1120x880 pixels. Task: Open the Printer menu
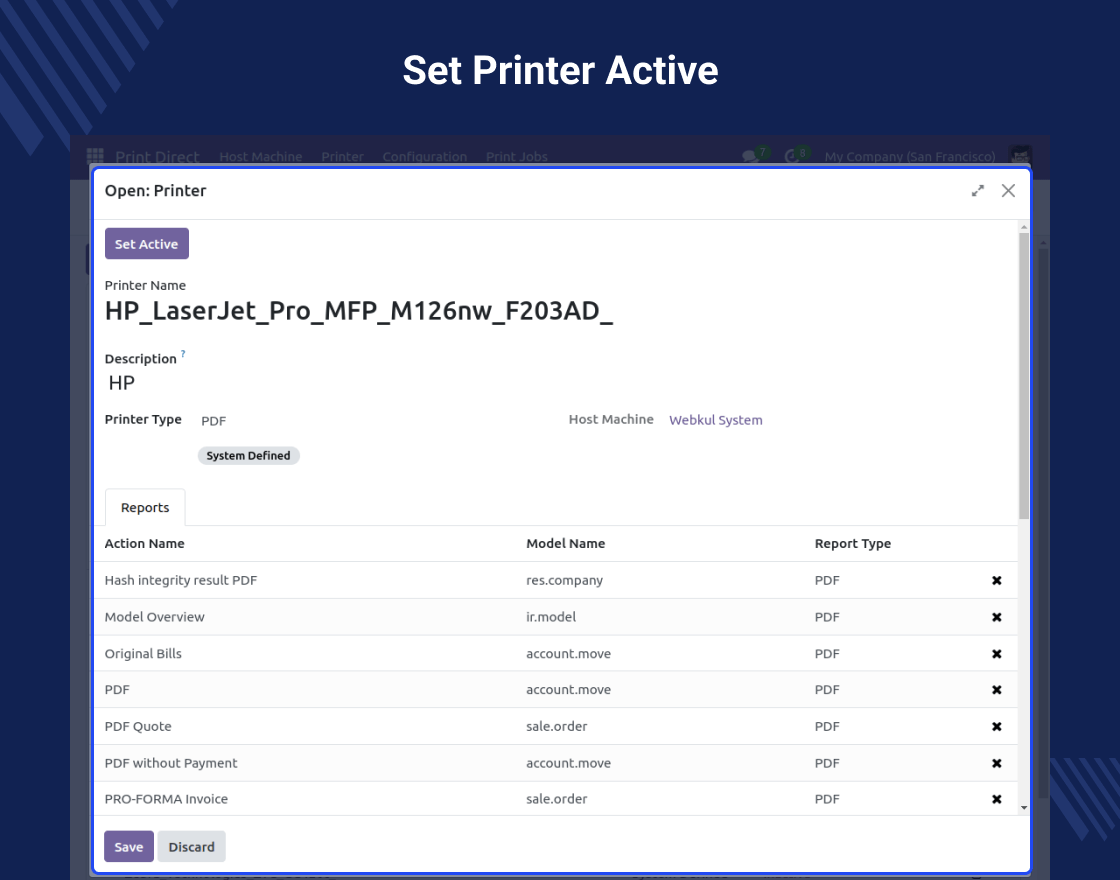click(342, 157)
